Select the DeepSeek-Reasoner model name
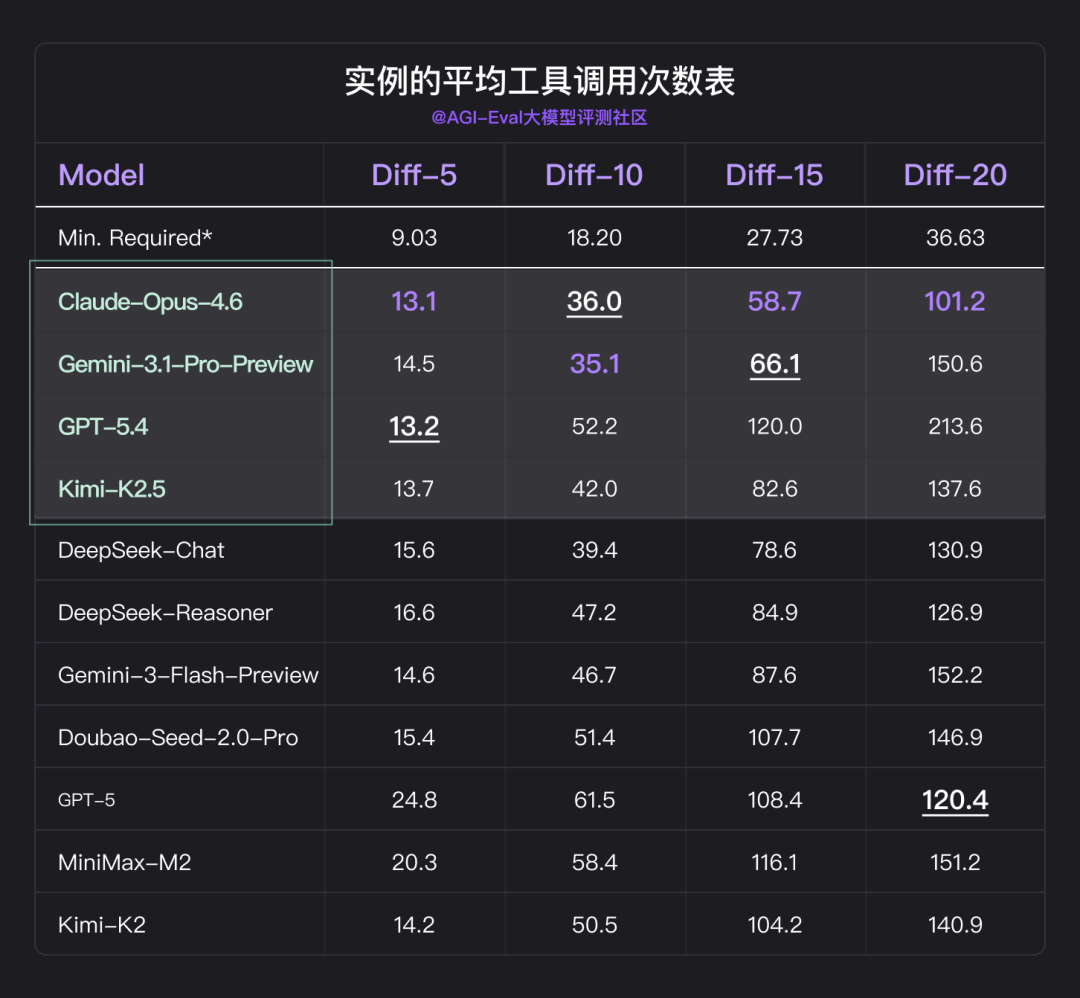The image size is (1080, 998). pyautogui.click(x=165, y=613)
